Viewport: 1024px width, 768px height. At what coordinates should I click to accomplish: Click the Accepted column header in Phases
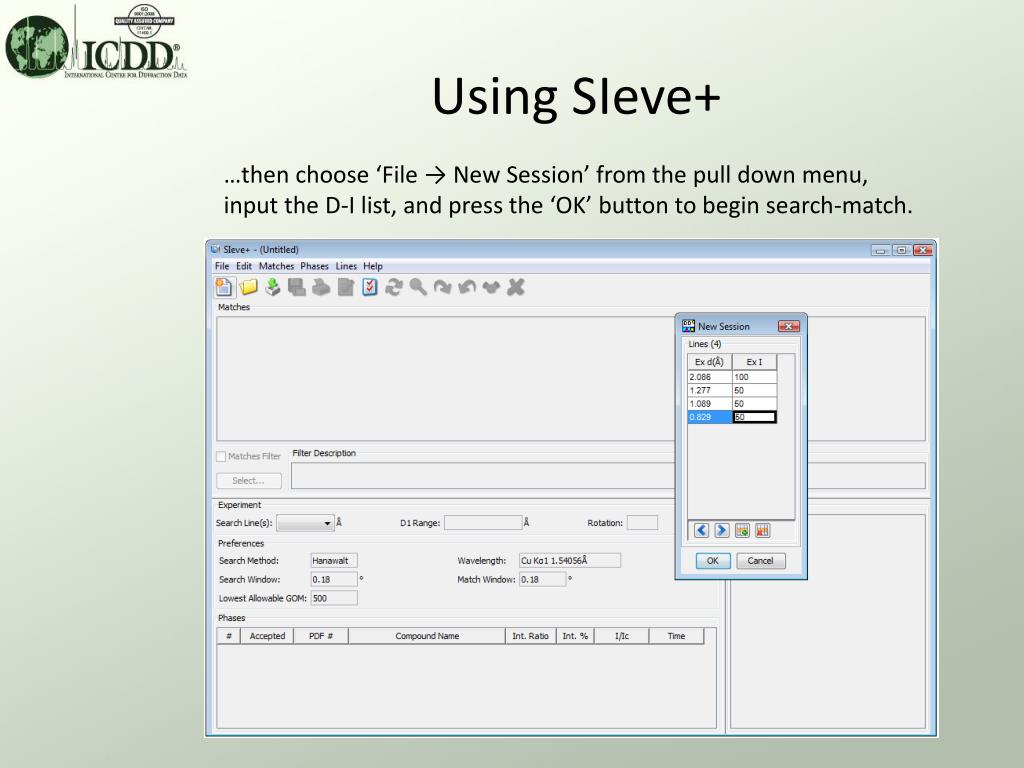(267, 636)
